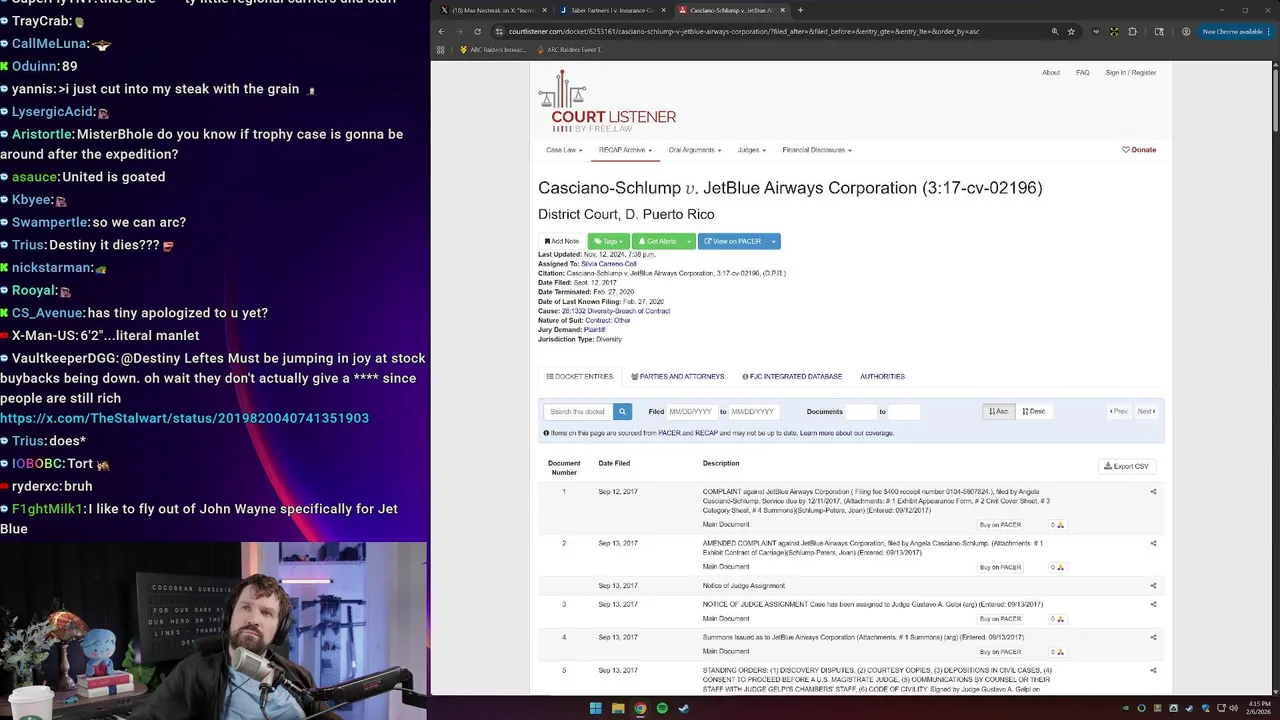Share docket entry 5
The image size is (1280, 720).
[1153, 671]
